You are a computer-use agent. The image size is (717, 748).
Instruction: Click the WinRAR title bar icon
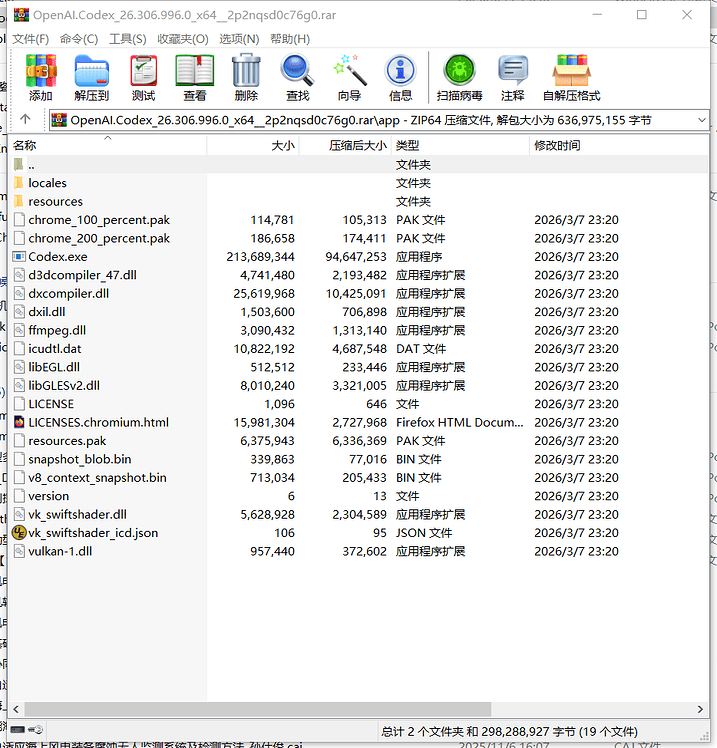click(x=21, y=15)
